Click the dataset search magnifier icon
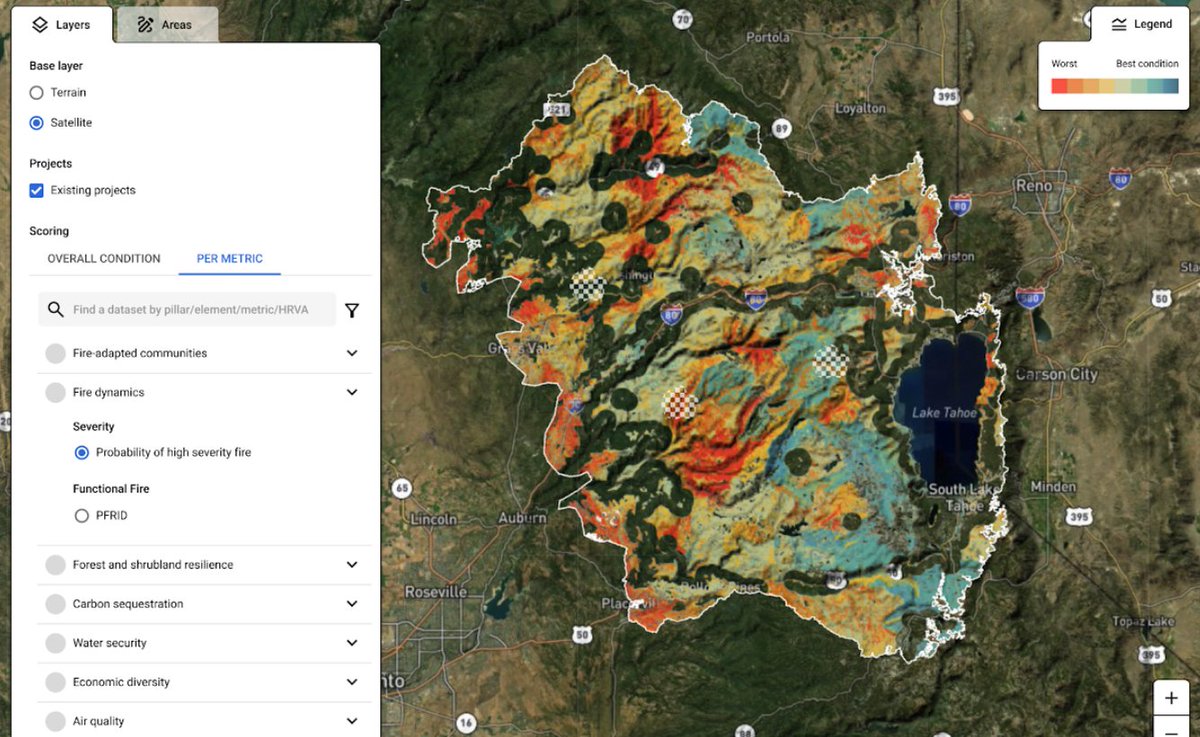The image size is (1200, 737). [56, 310]
